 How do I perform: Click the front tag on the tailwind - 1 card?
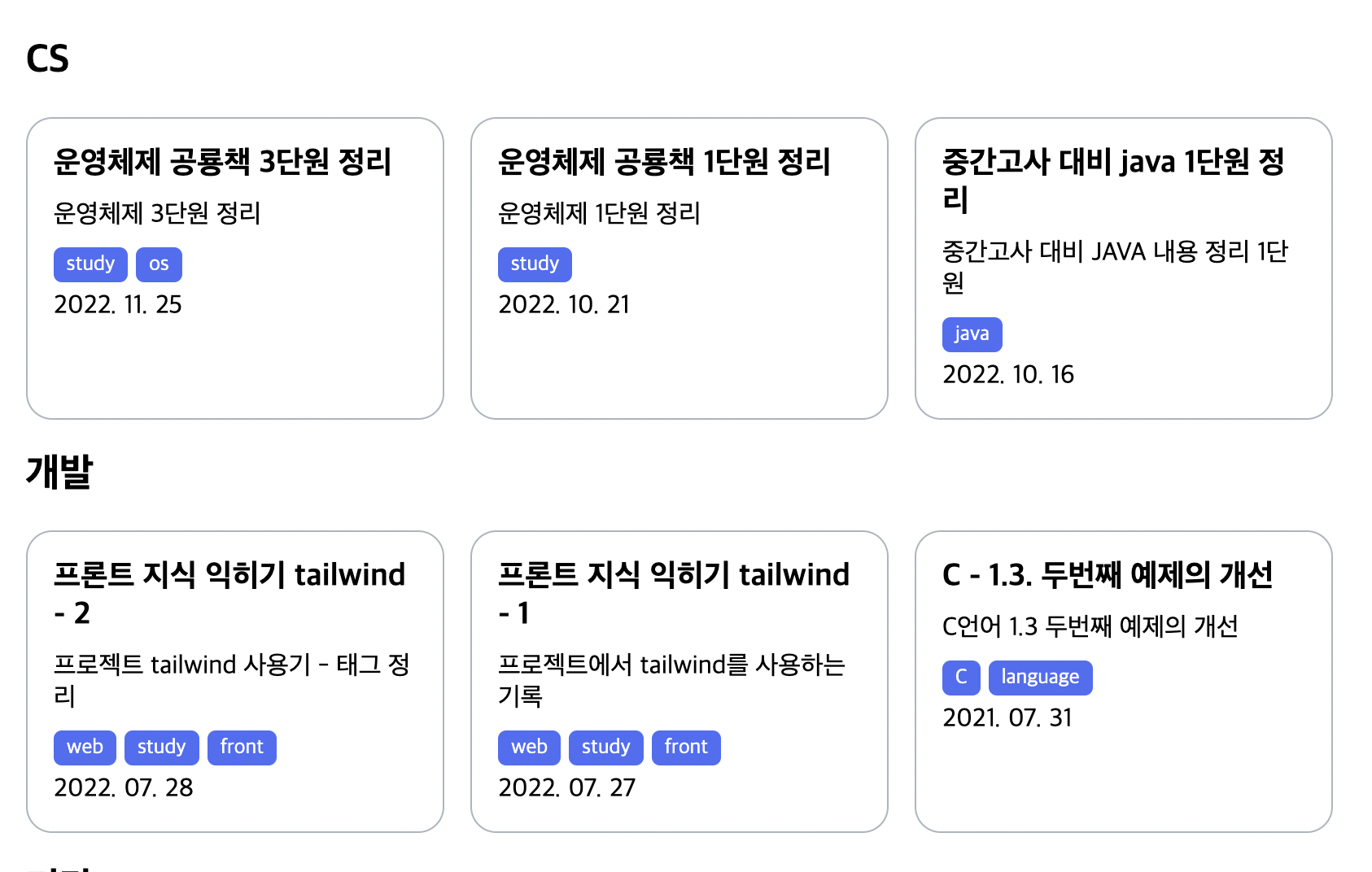click(686, 748)
